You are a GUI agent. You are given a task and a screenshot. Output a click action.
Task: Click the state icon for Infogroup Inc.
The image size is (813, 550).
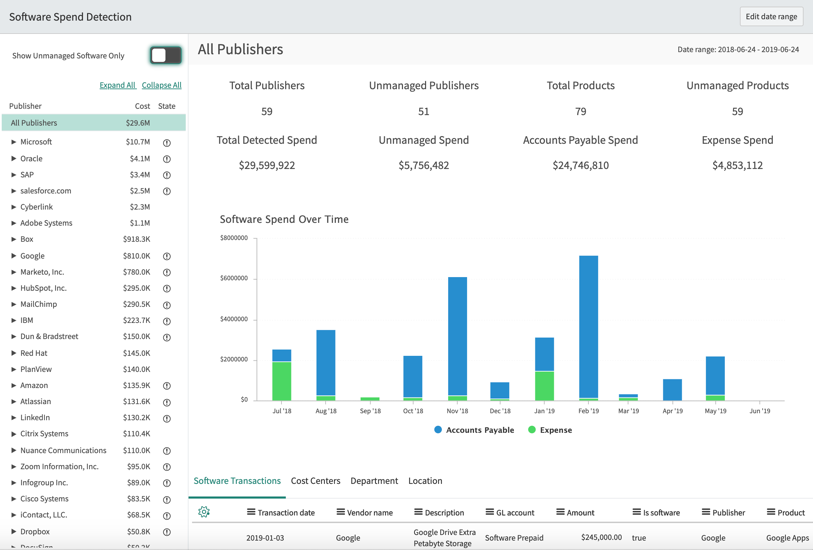pyautogui.click(x=167, y=483)
